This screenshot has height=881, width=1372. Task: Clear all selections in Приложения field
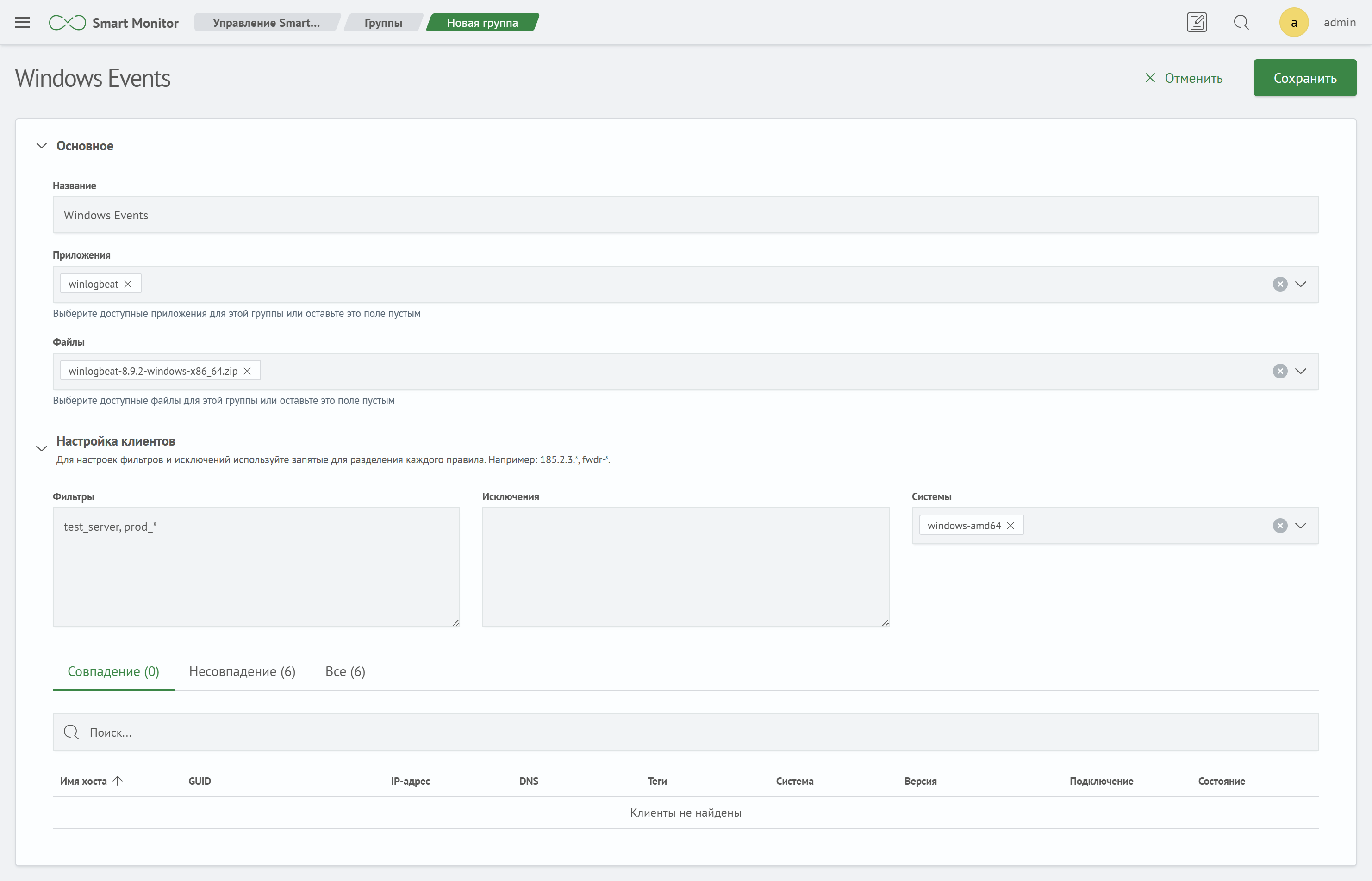[1280, 284]
